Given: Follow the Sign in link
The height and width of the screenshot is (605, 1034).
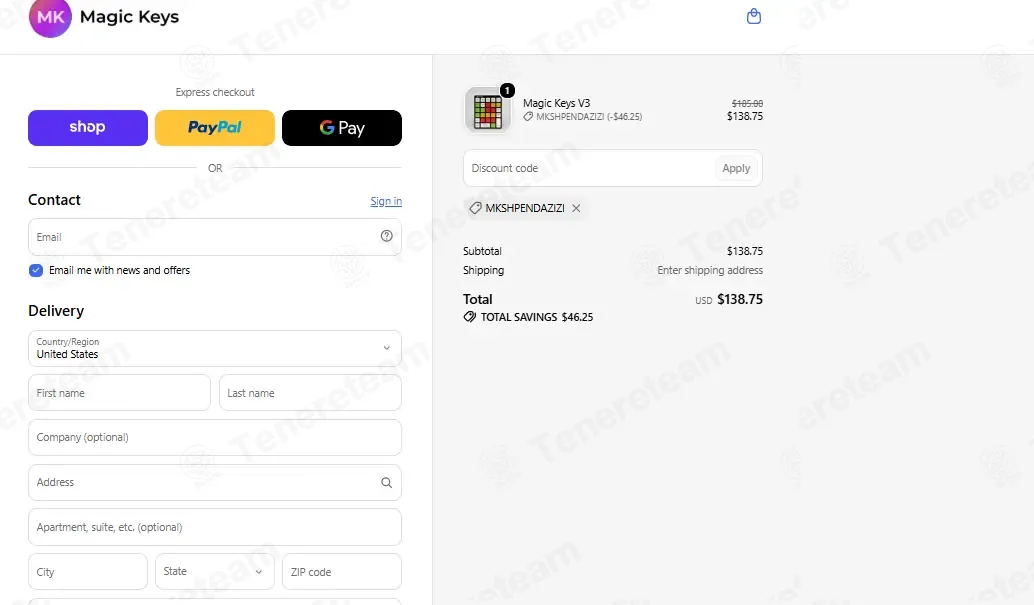Looking at the screenshot, I should 386,201.
